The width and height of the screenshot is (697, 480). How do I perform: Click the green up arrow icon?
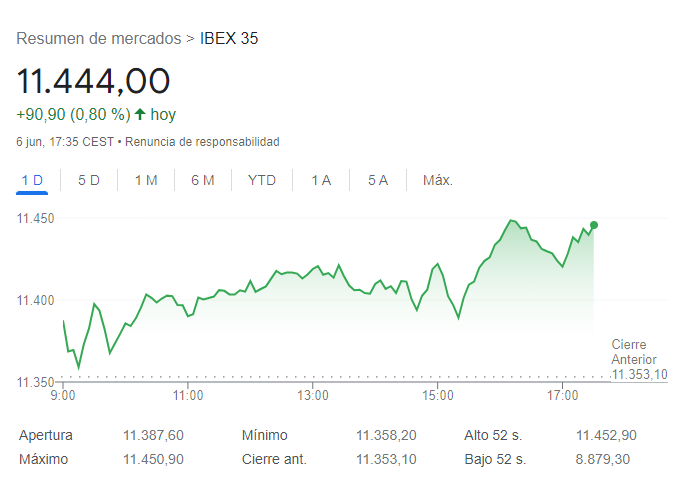pos(140,114)
